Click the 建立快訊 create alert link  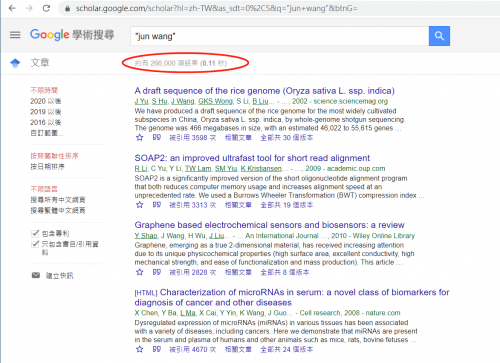click(x=59, y=275)
